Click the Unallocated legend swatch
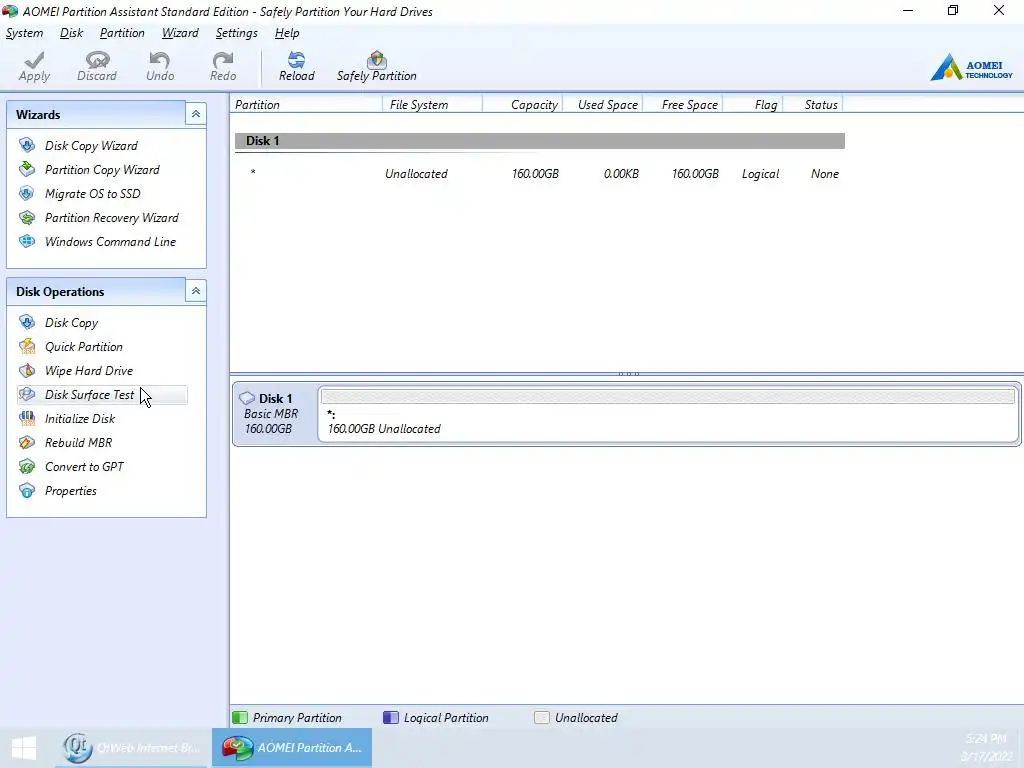This screenshot has height=768, width=1024. pyautogui.click(x=541, y=718)
